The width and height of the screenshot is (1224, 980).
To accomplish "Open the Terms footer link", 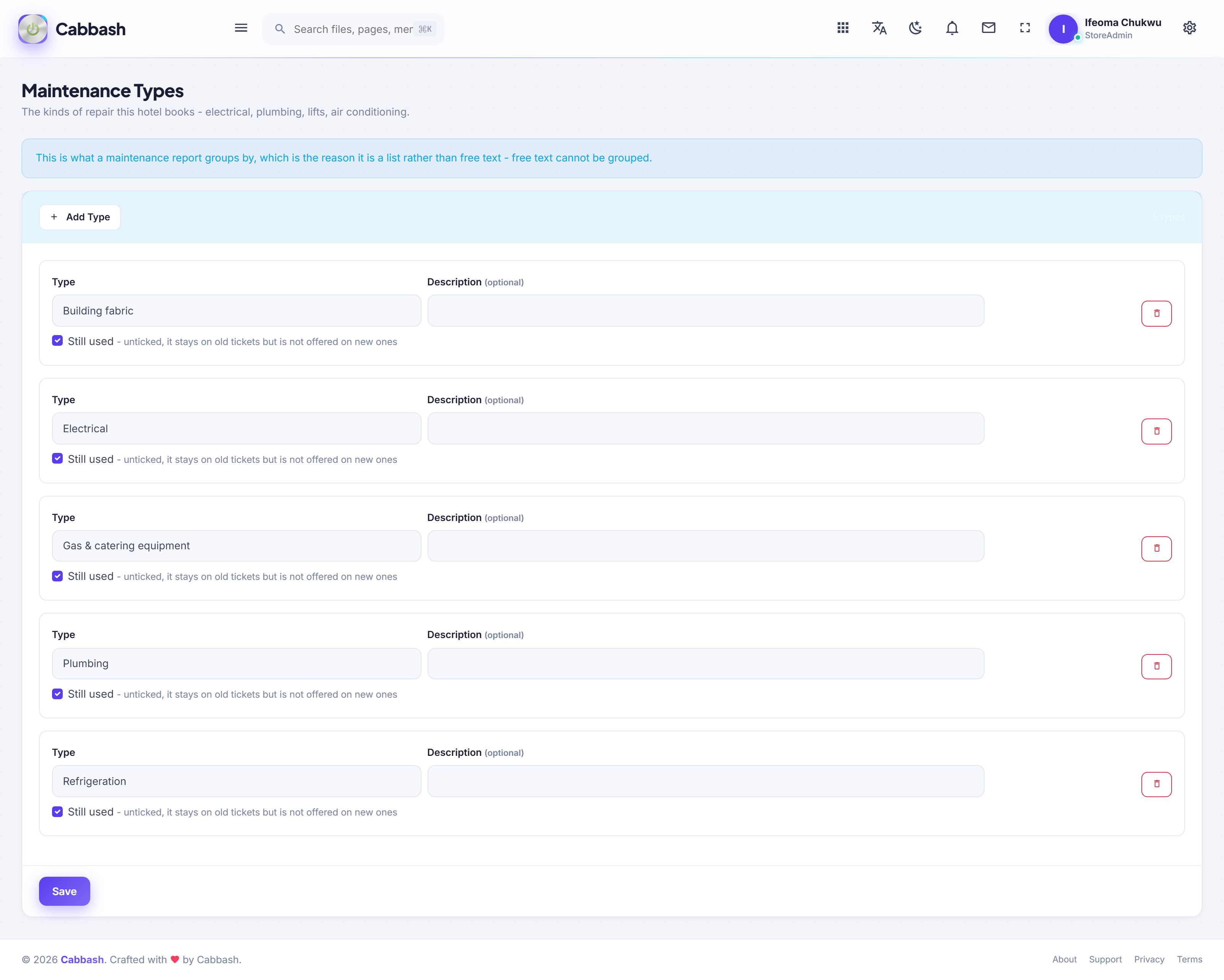I will 1189,959.
